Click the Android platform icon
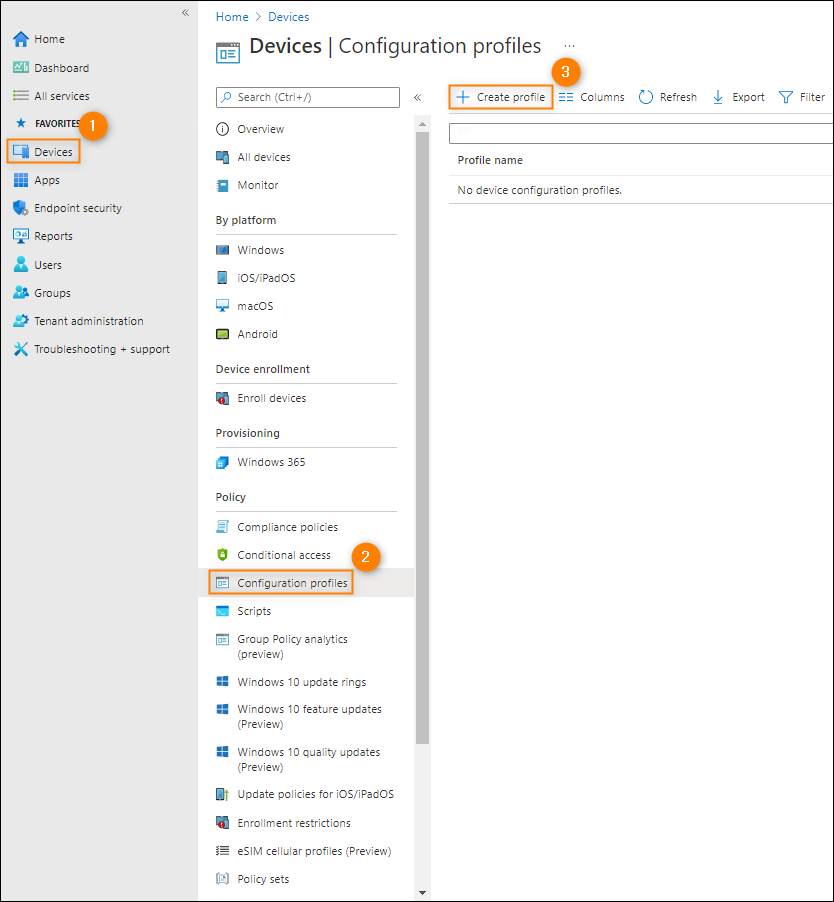The width and height of the screenshot is (834, 902). 222,334
